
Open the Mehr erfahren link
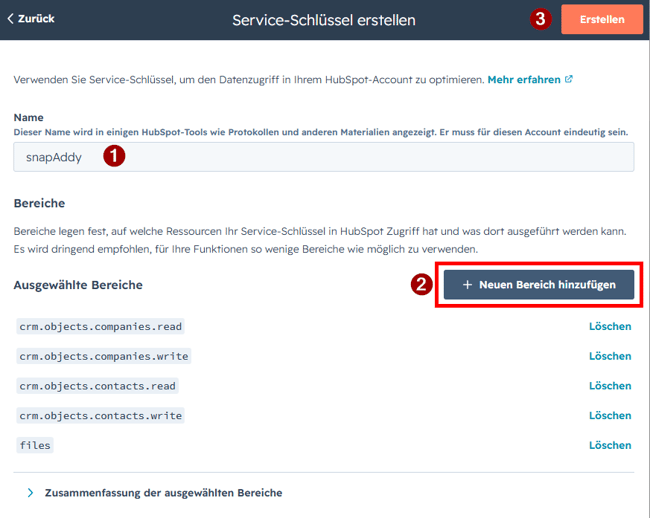[524, 80]
